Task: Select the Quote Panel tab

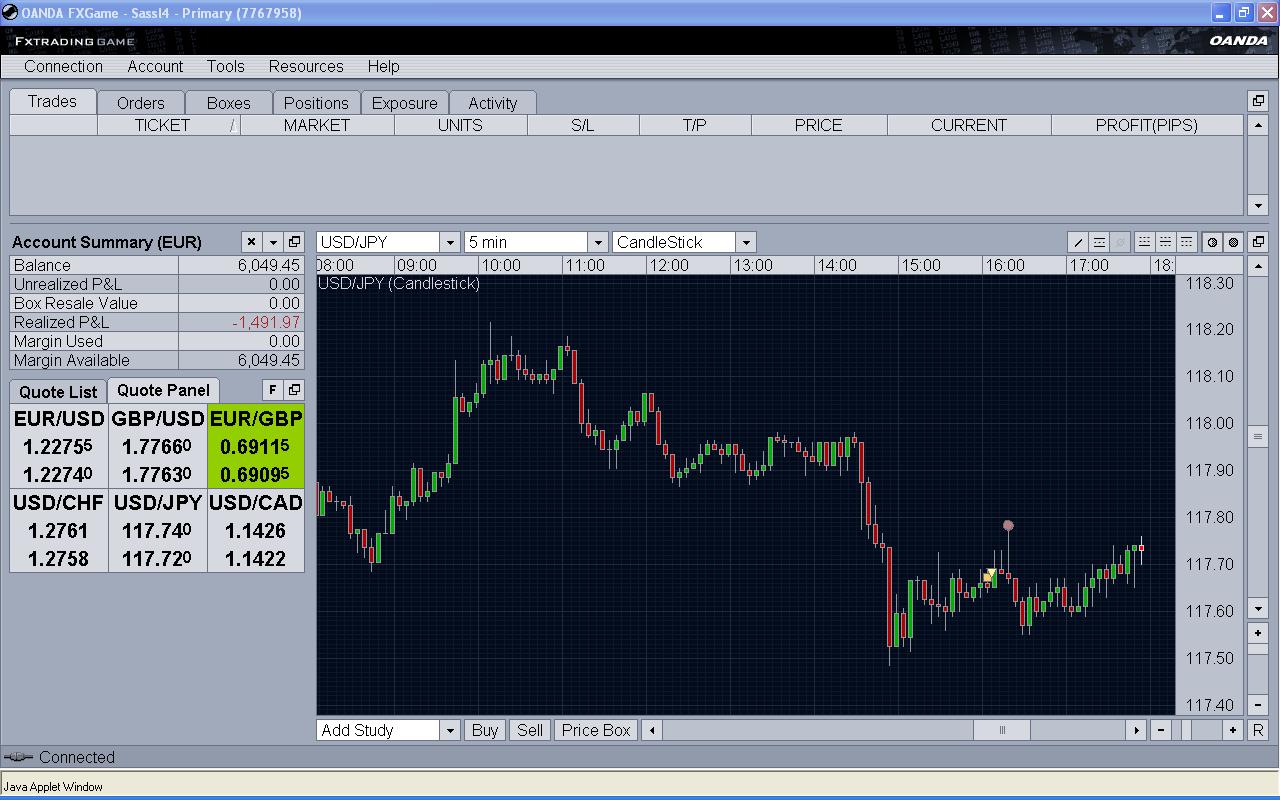Action: pos(164,390)
